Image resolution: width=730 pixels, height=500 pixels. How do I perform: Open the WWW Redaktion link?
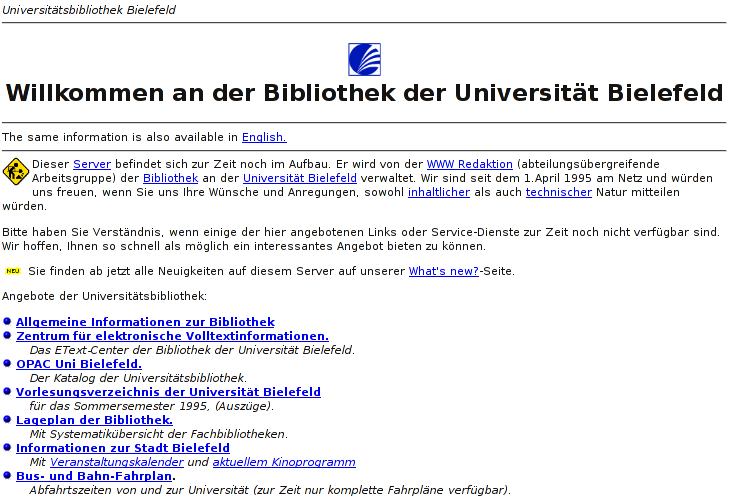tap(469, 164)
